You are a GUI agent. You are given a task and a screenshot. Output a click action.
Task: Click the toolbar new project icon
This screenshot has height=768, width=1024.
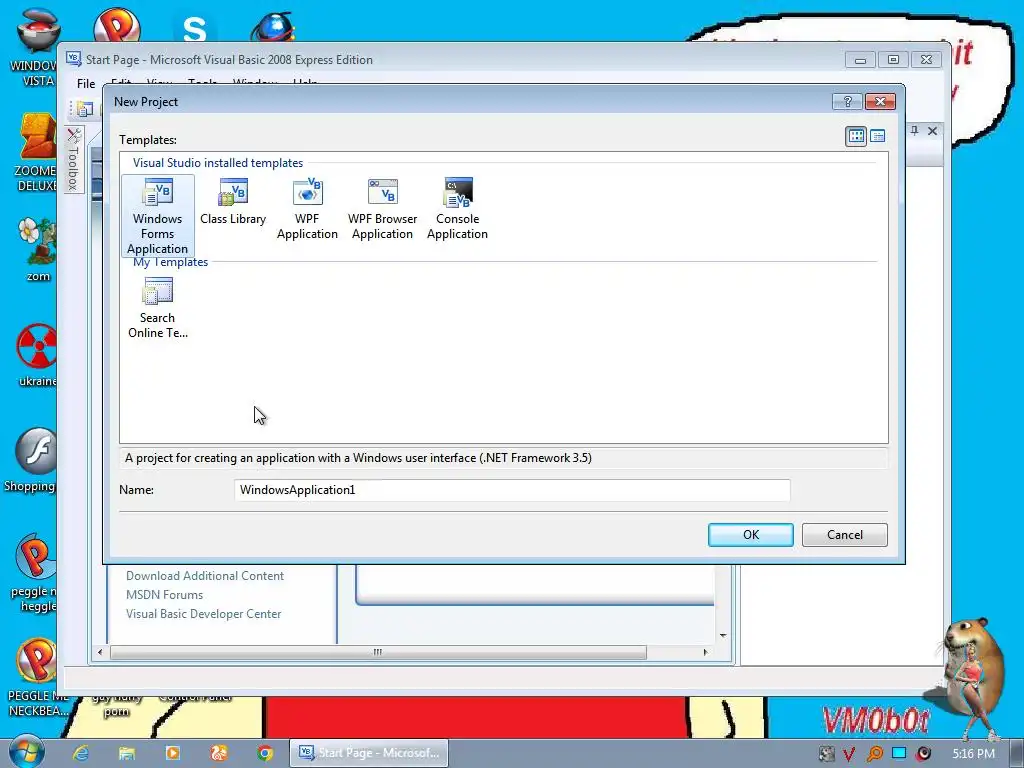click(x=84, y=109)
